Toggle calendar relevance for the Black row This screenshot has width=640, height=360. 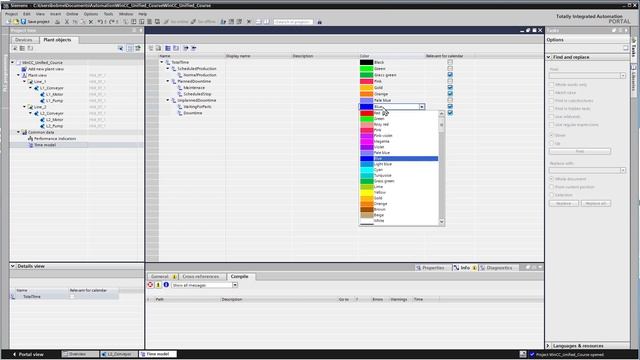pos(450,62)
